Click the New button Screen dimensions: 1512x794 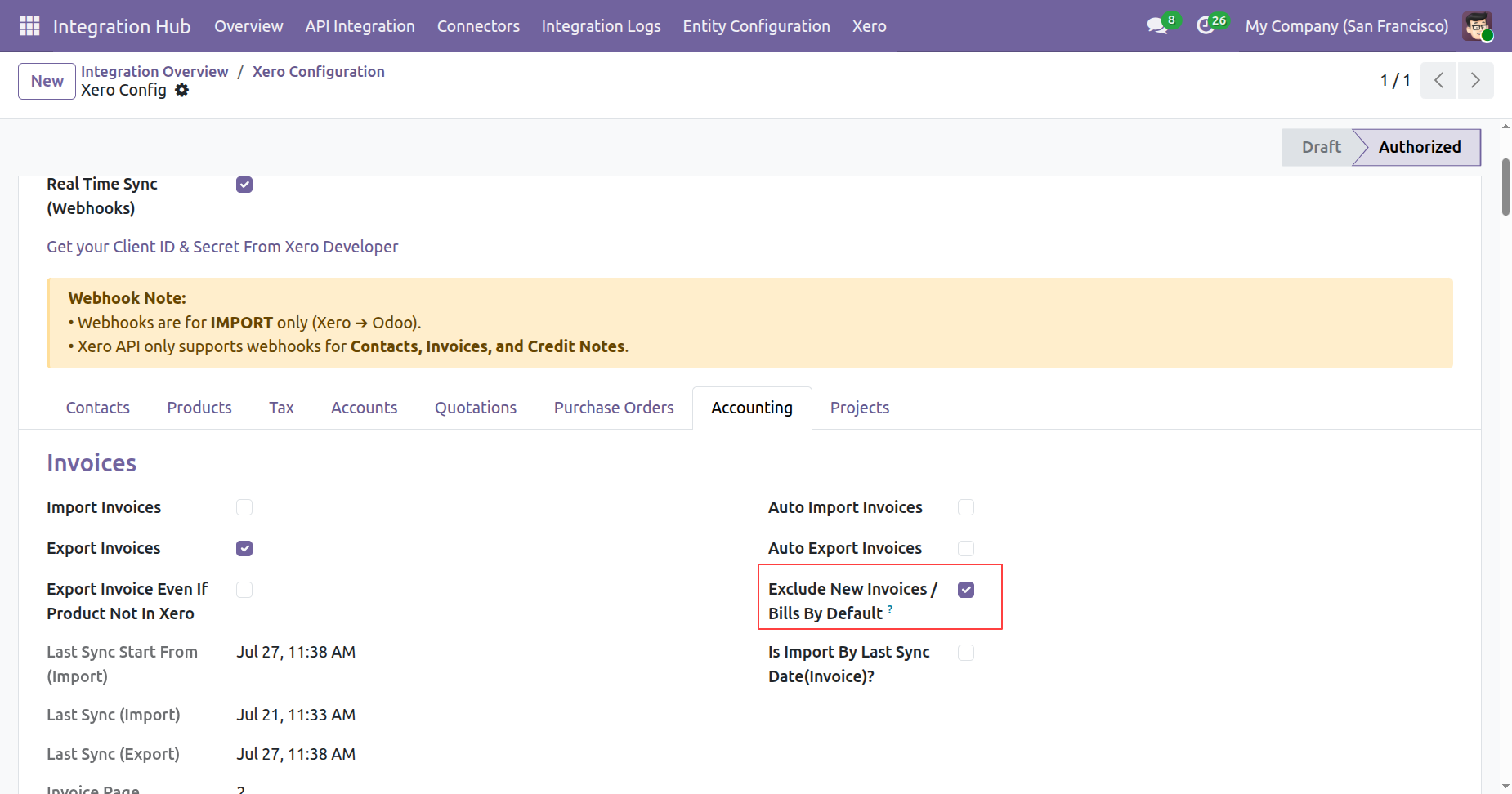pyautogui.click(x=47, y=81)
